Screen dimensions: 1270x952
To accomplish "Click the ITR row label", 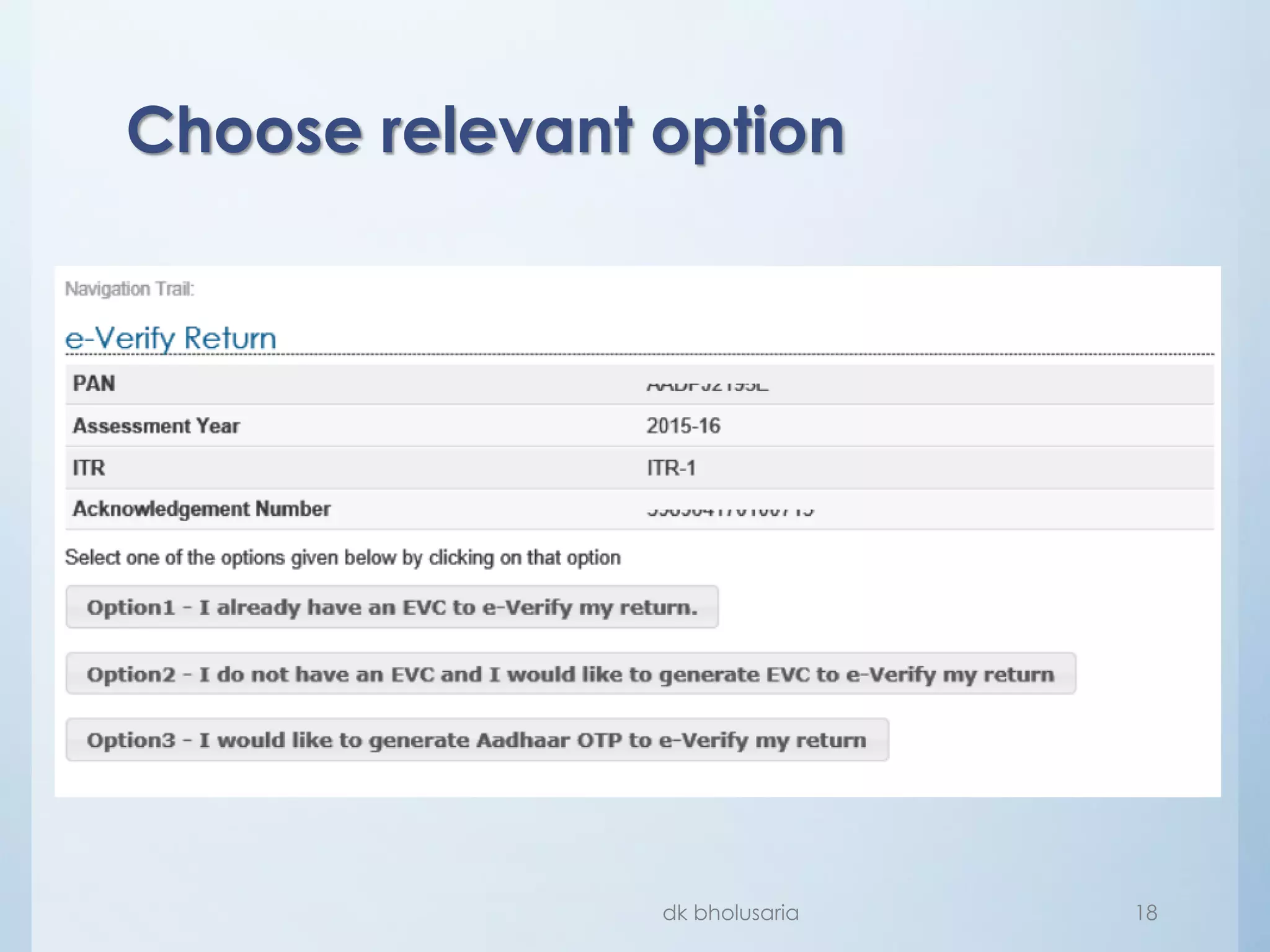I will click(x=89, y=467).
